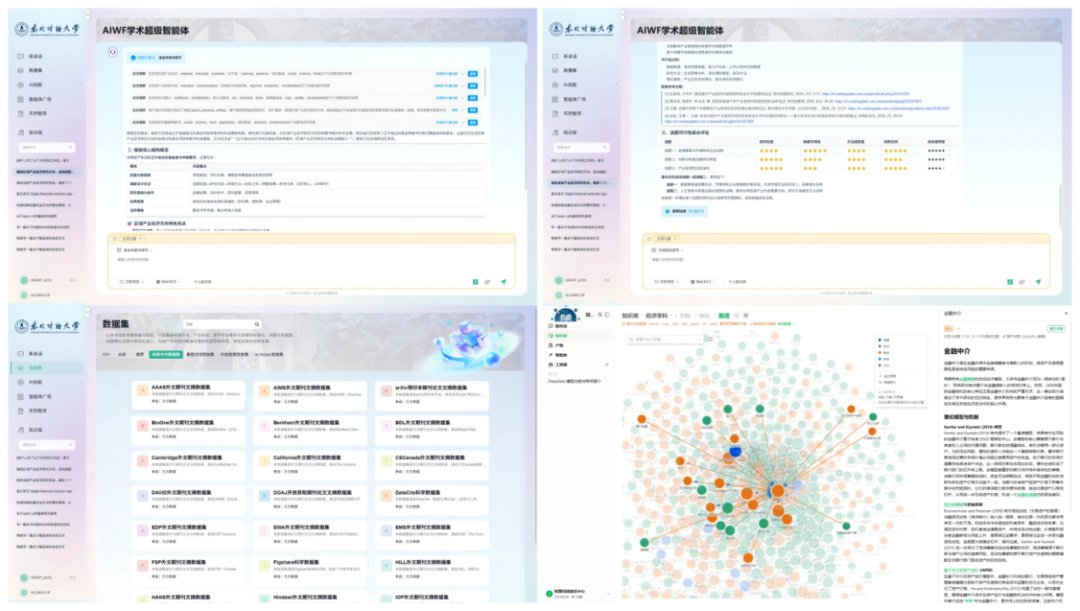Click the large blue node in the graph
This screenshot has width=1080, height=611.
(x=736, y=452)
